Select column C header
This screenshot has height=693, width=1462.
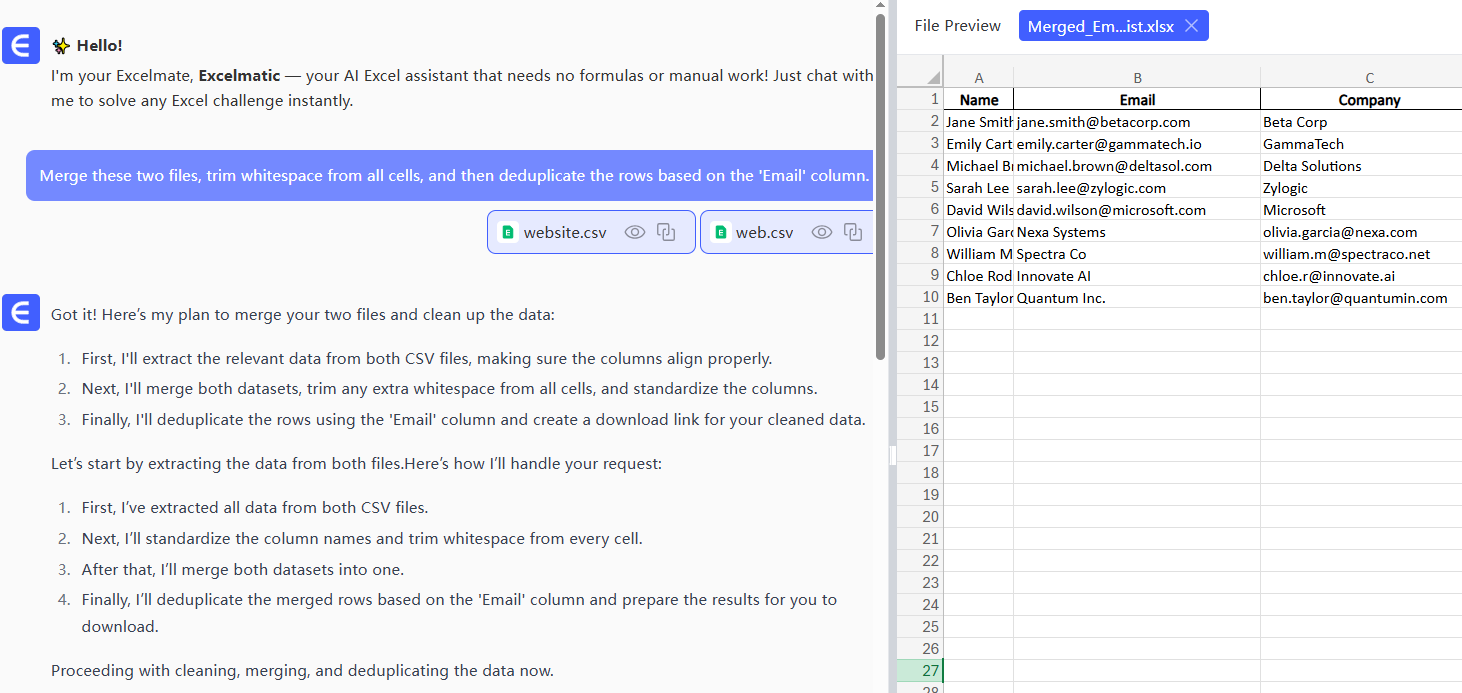coord(1368,78)
